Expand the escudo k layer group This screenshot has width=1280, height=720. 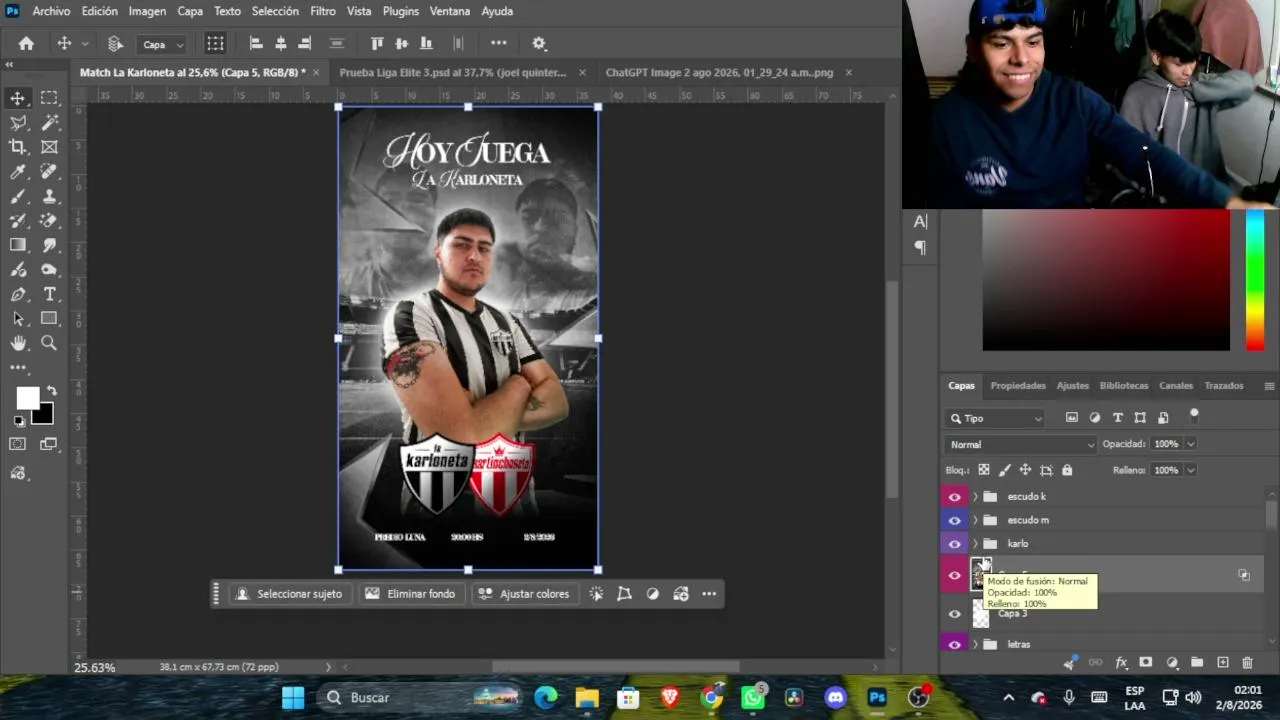tap(975, 497)
